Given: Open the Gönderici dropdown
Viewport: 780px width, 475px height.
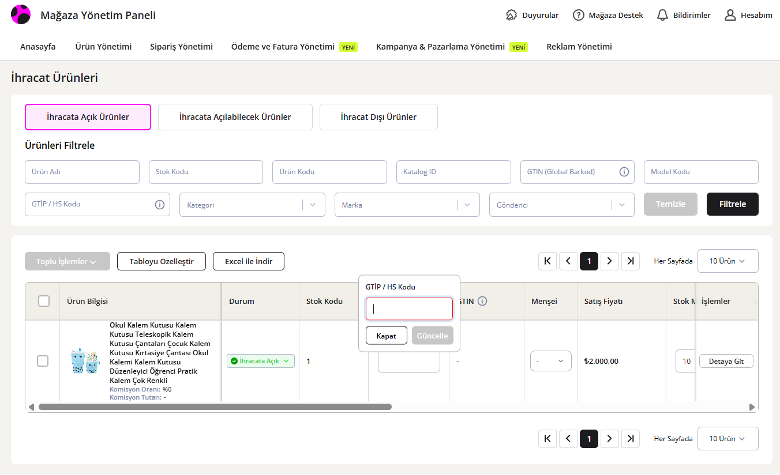Looking at the screenshot, I should point(562,204).
